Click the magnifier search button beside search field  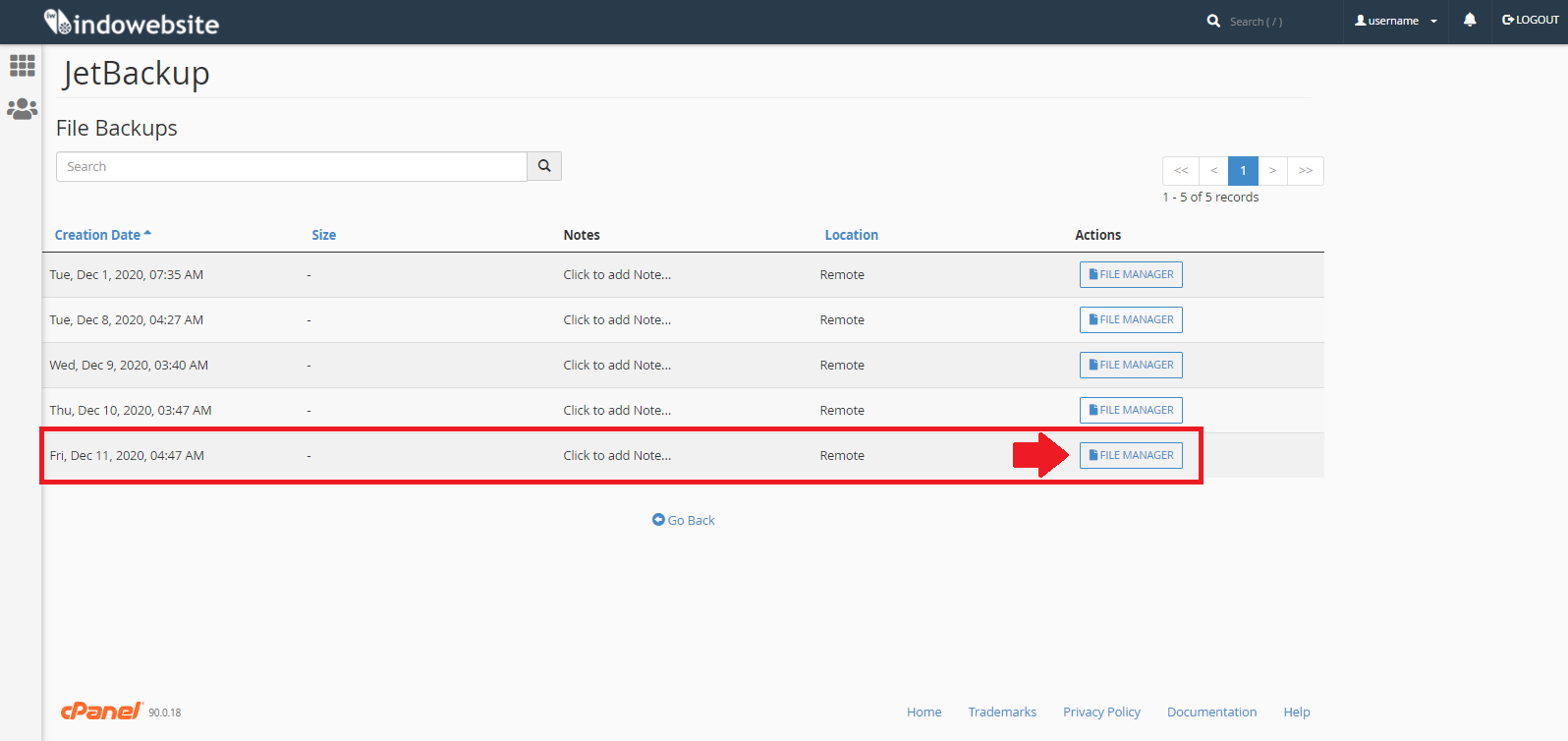pos(544,167)
